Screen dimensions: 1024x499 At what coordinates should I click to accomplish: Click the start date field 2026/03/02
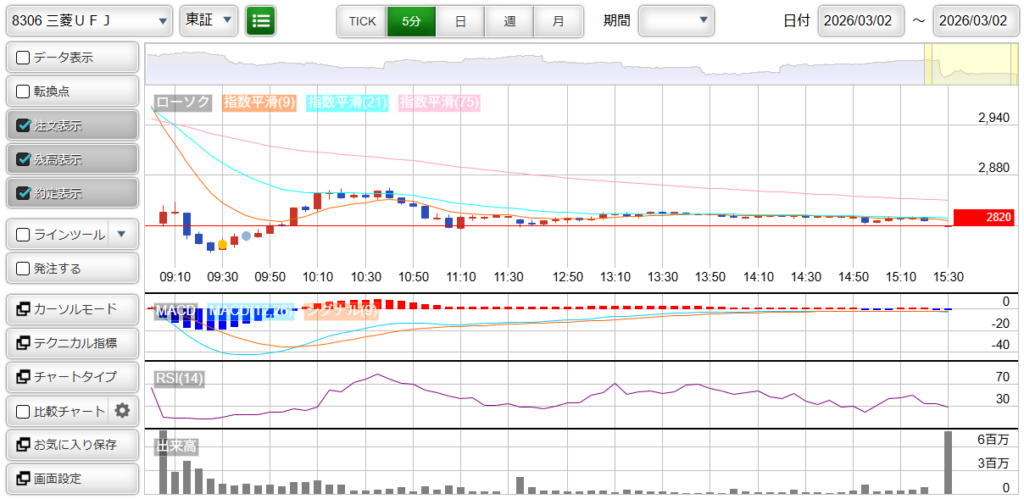point(860,20)
